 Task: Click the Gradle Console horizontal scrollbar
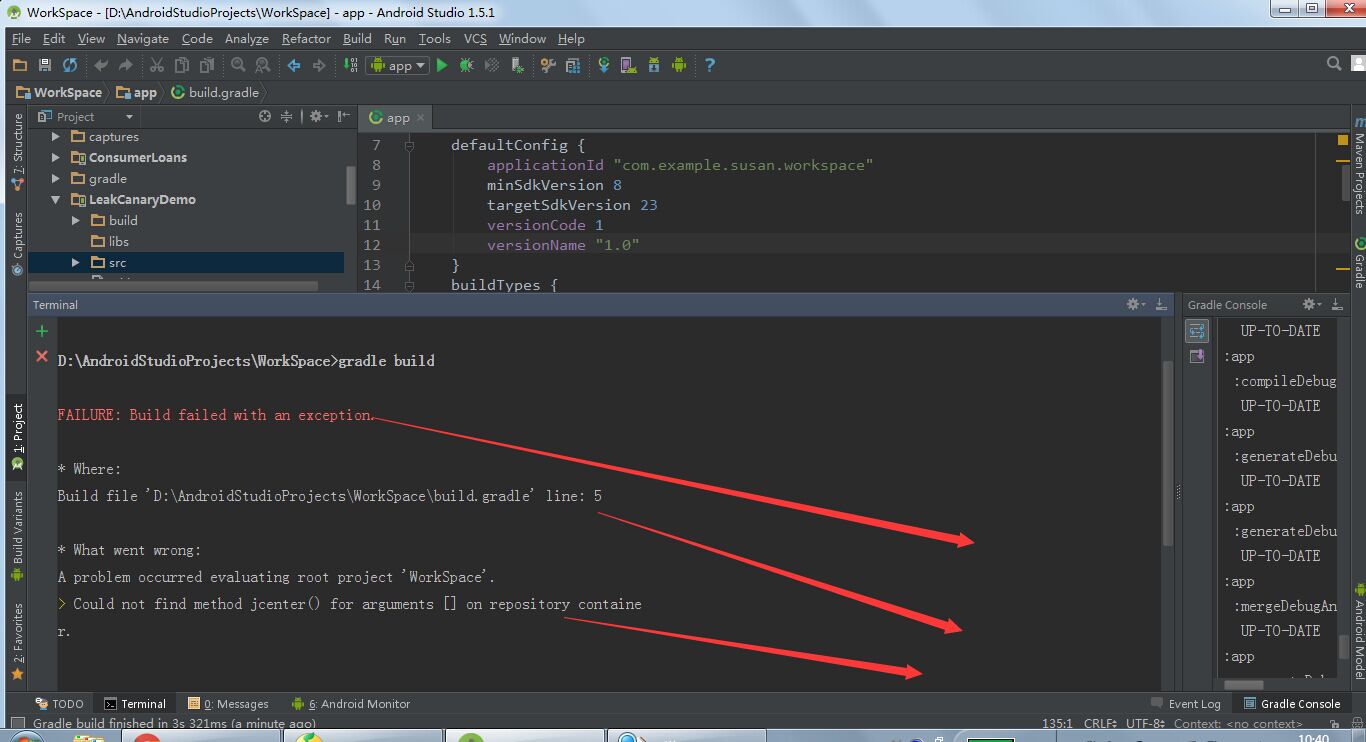point(1242,686)
